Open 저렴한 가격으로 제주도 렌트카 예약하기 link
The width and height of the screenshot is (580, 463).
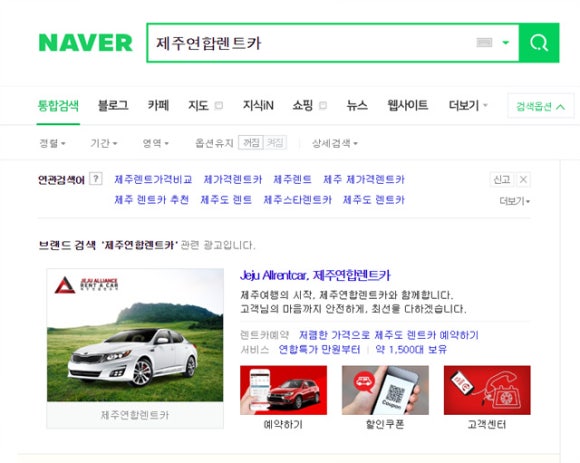389,335
